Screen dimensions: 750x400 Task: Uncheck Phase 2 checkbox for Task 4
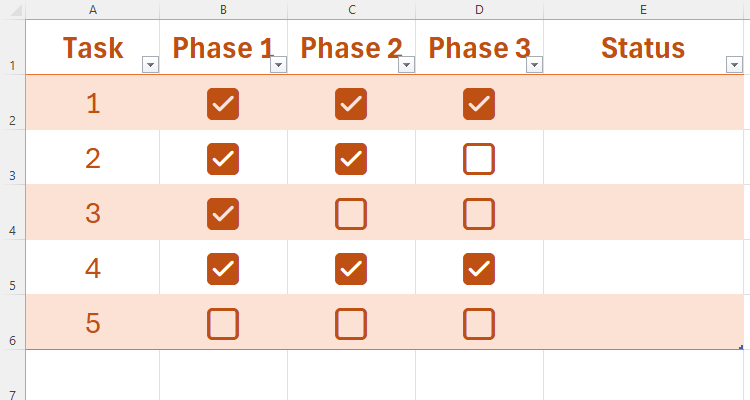[351, 269]
